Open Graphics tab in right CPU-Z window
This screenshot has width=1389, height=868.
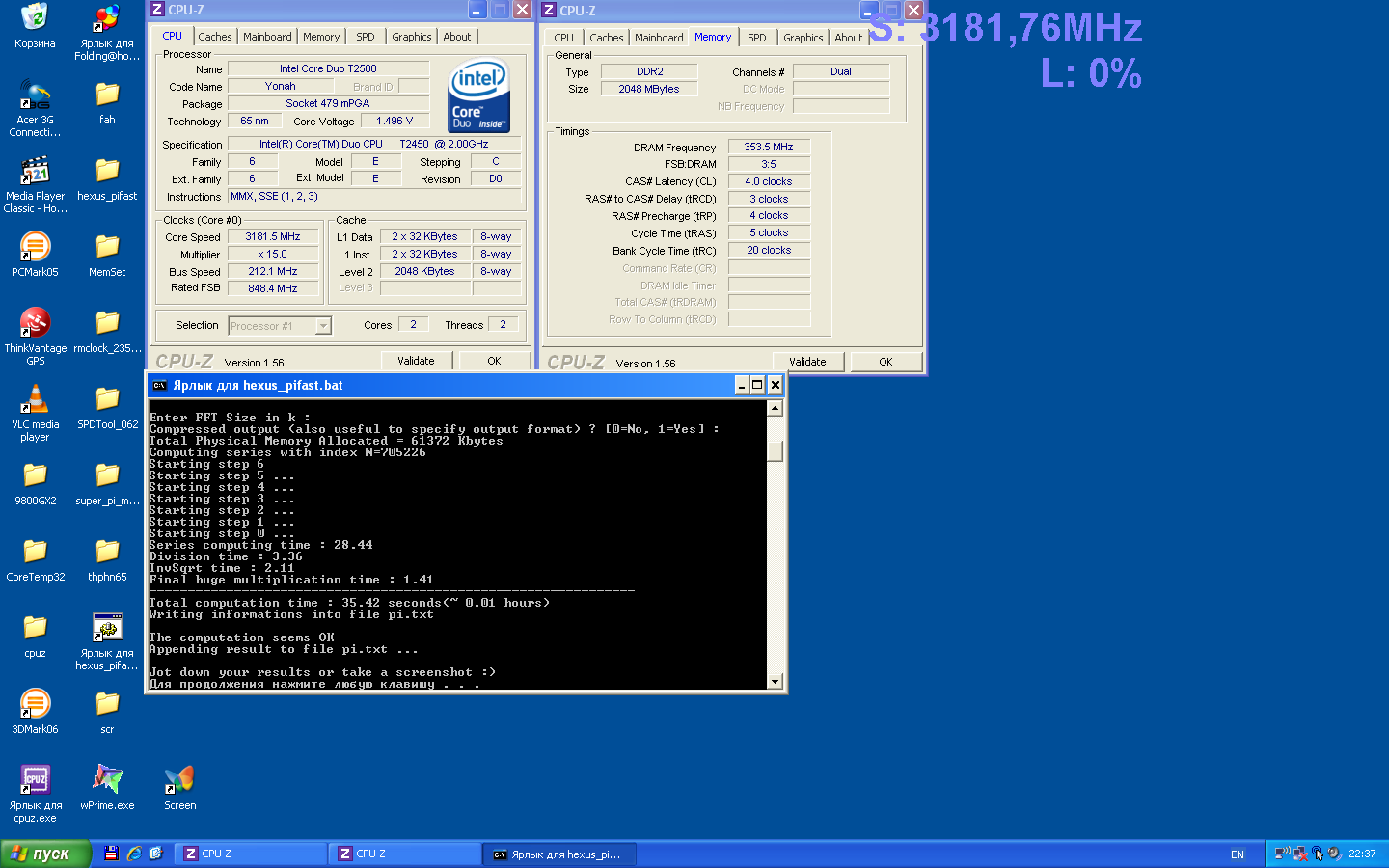[803, 38]
